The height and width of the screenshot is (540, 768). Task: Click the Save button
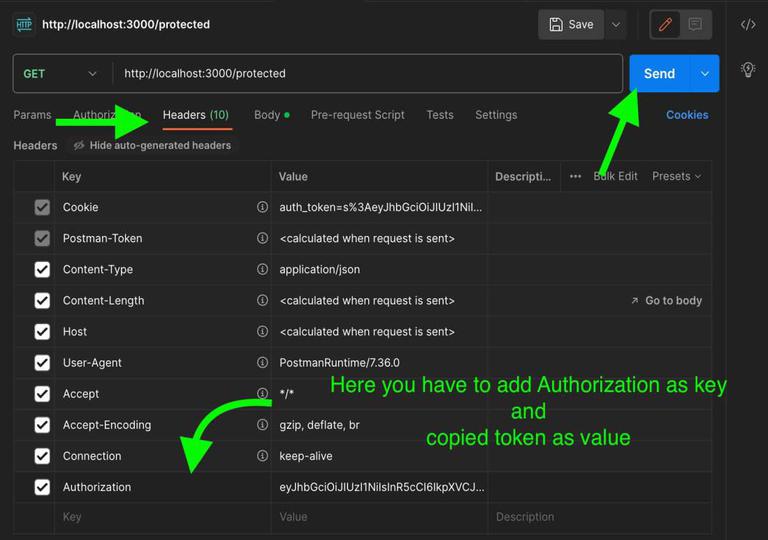[x=571, y=25]
